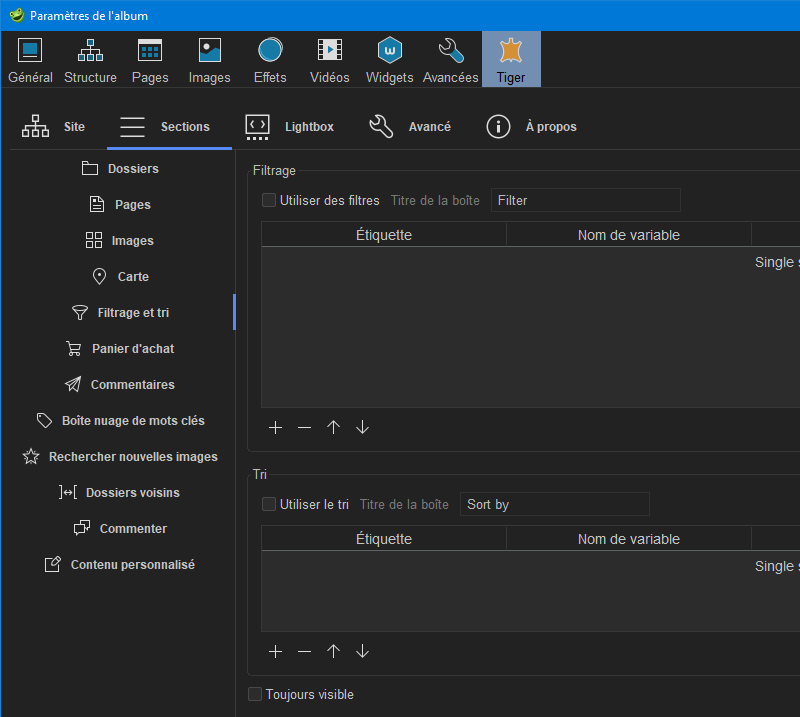Switch to the Lightbox tab
Viewport: 800px width, 717px height.
click(x=290, y=127)
